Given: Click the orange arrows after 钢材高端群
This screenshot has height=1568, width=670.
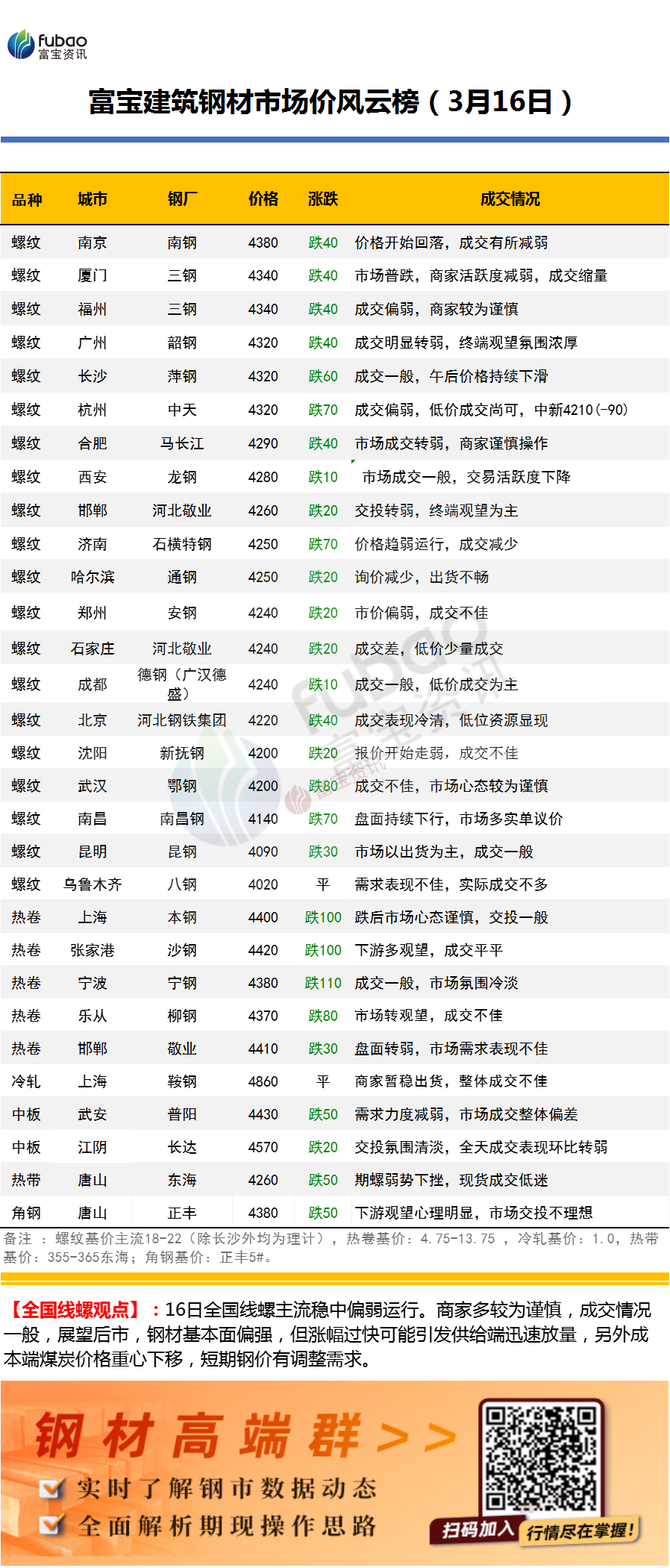Looking at the screenshot, I should point(416,1437).
